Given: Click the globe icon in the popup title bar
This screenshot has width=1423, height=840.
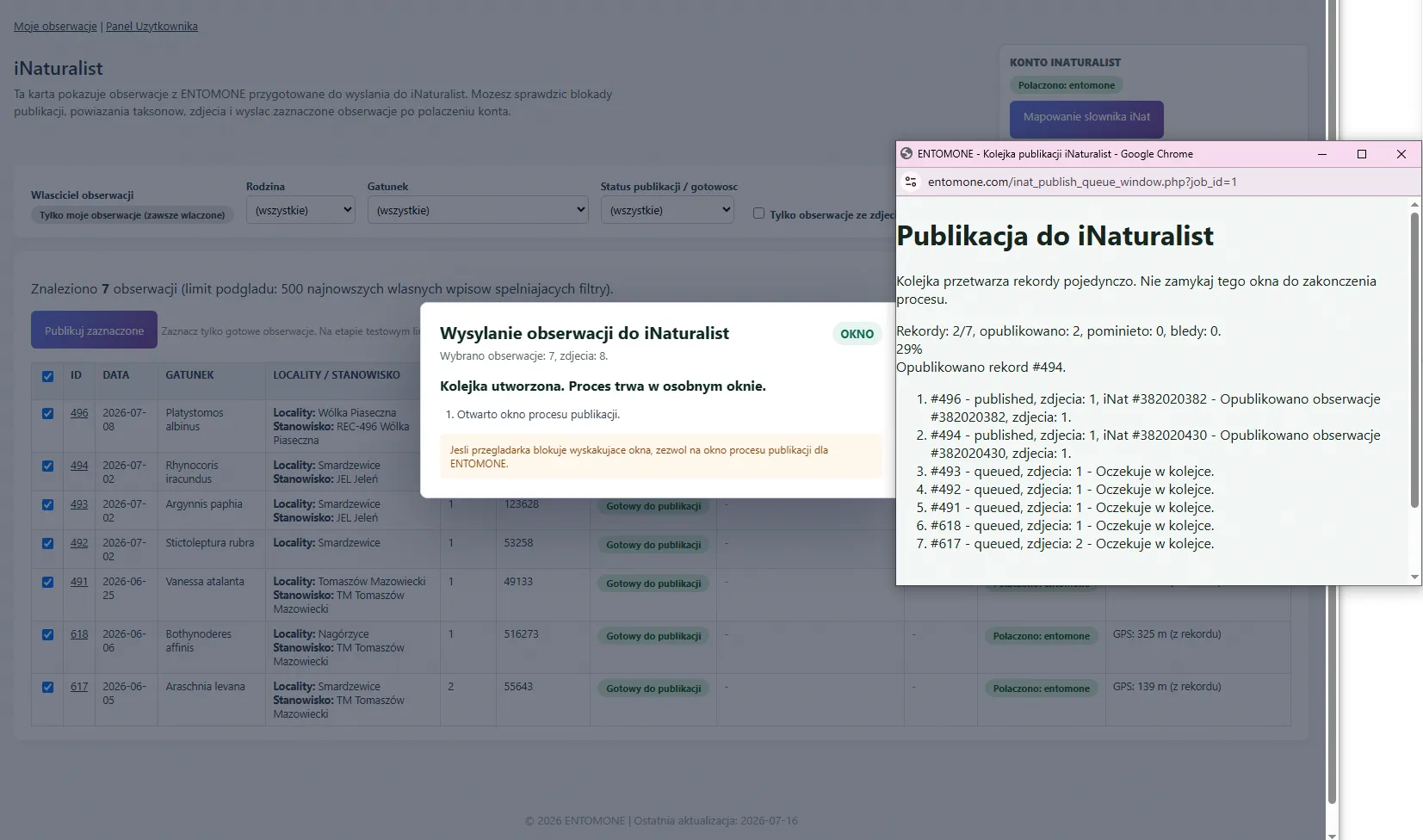Looking at the screenshot, I should pyautogui.click(x=906, y=154).
